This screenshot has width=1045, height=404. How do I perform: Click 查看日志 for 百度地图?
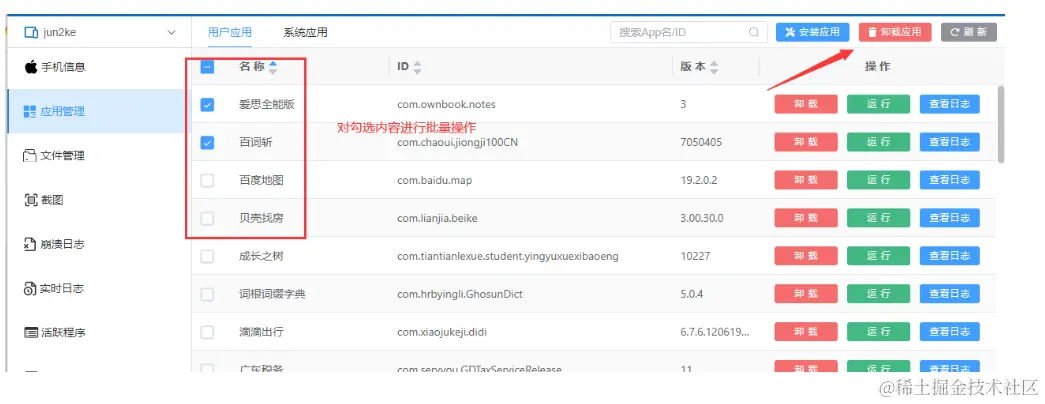(x=950, y=180)
